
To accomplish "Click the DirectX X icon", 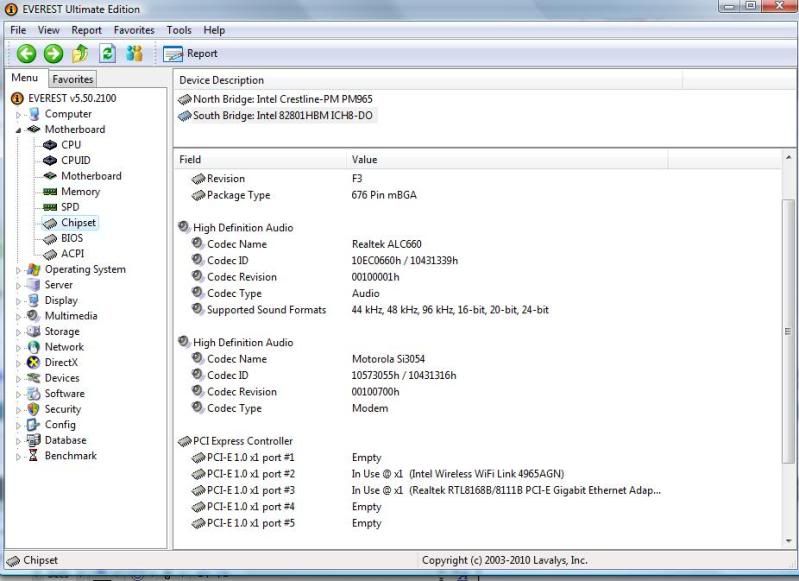I will [33, 362].
